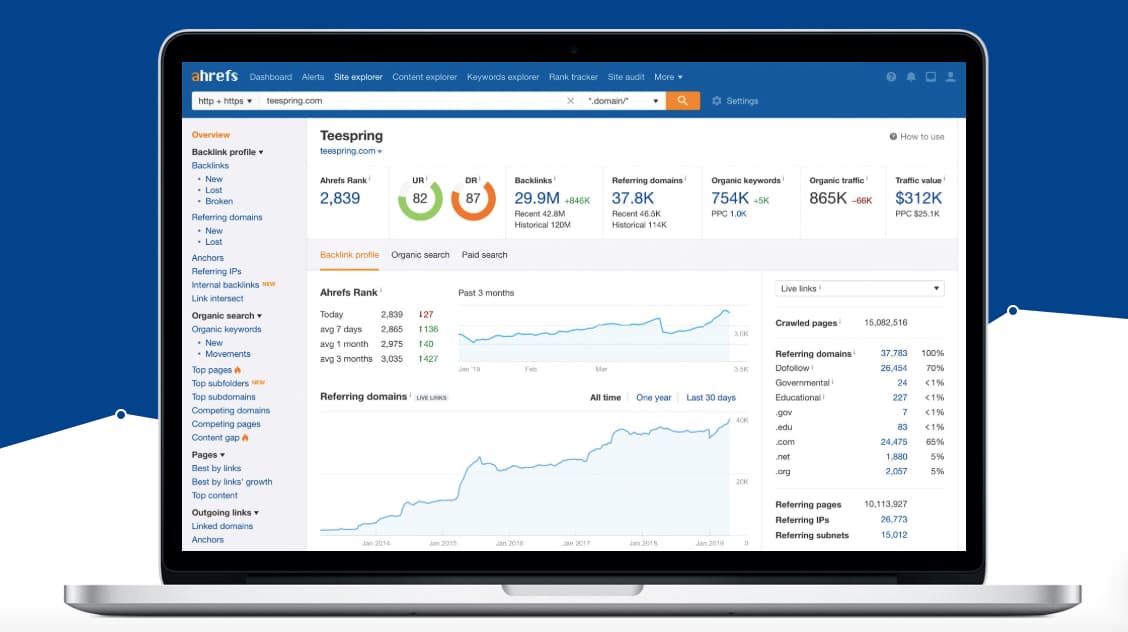
Task: Open Keywords explorer in top menu
Action: tap(503, 77)
